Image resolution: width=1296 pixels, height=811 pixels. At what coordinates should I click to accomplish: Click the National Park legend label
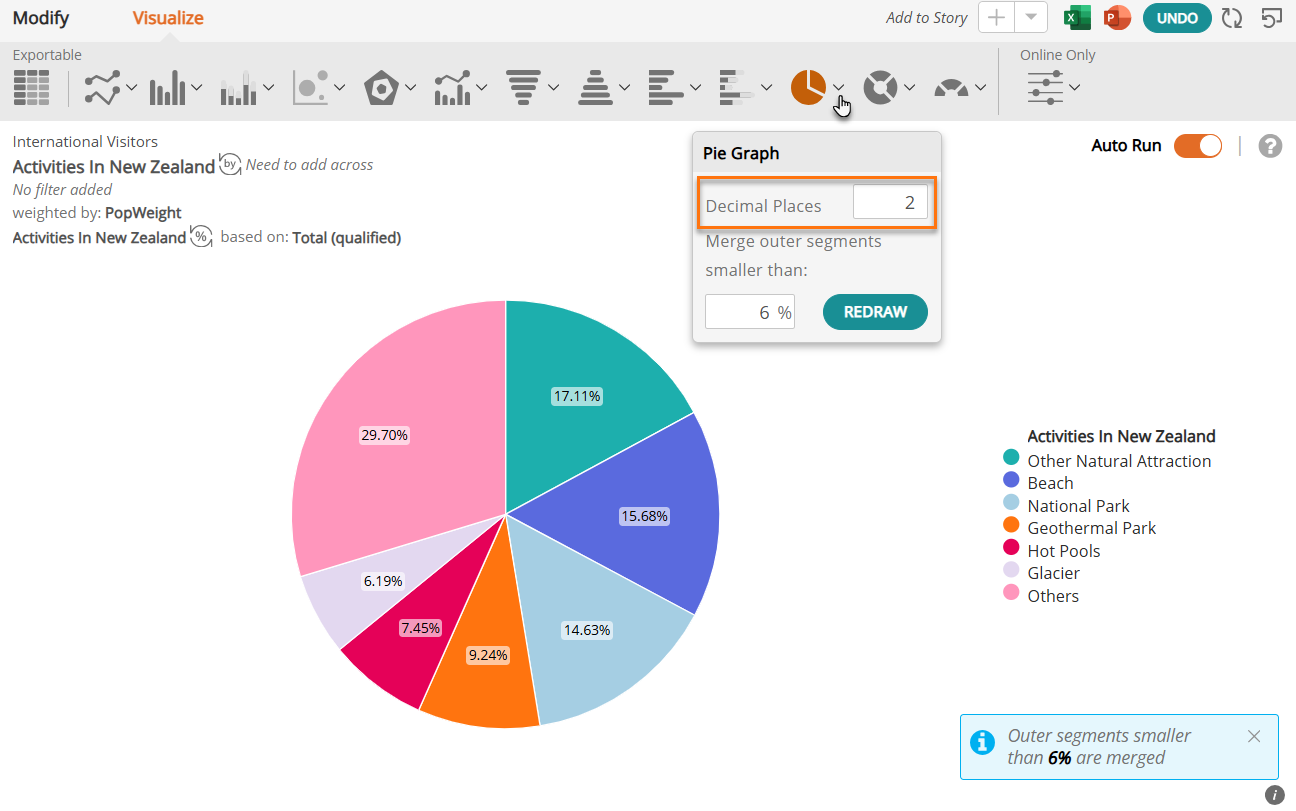click(1078, 506)
